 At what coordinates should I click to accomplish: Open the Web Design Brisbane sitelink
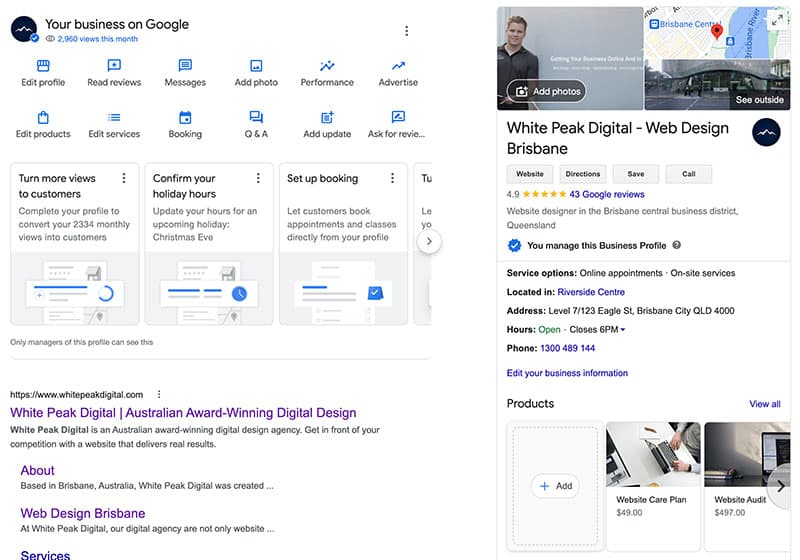pos(83,513)
